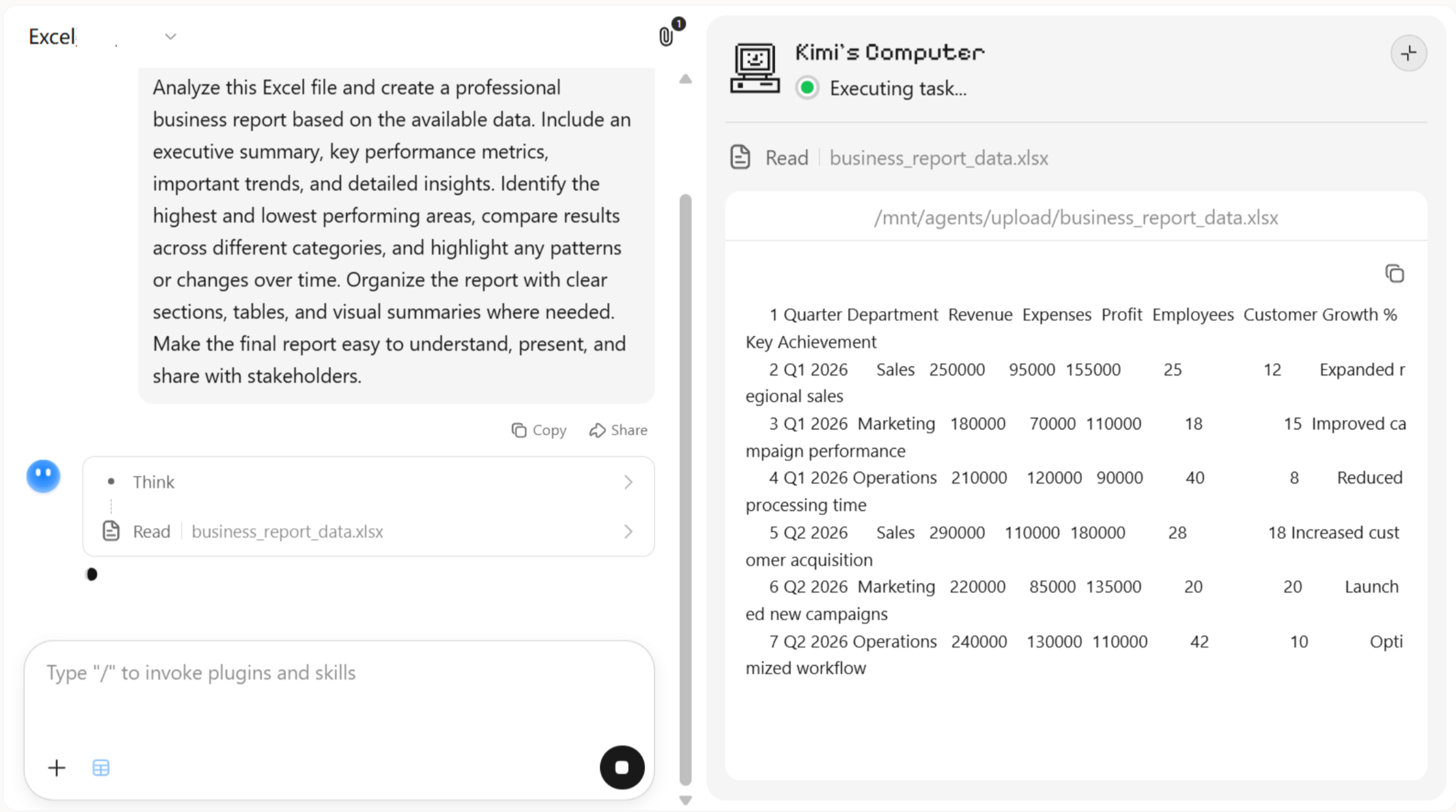Click the Kimi blue avatar icon
This screenshot has width=1456, height=812.
coord(43,476)
